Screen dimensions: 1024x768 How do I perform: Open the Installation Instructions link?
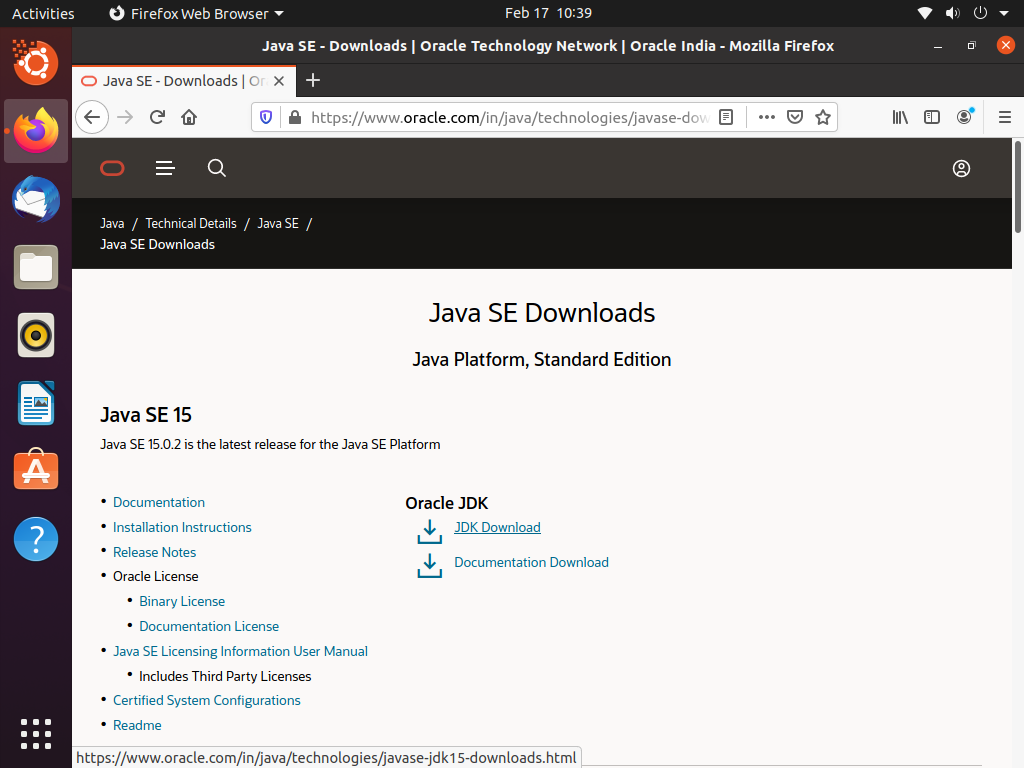(x=182, y=527)
